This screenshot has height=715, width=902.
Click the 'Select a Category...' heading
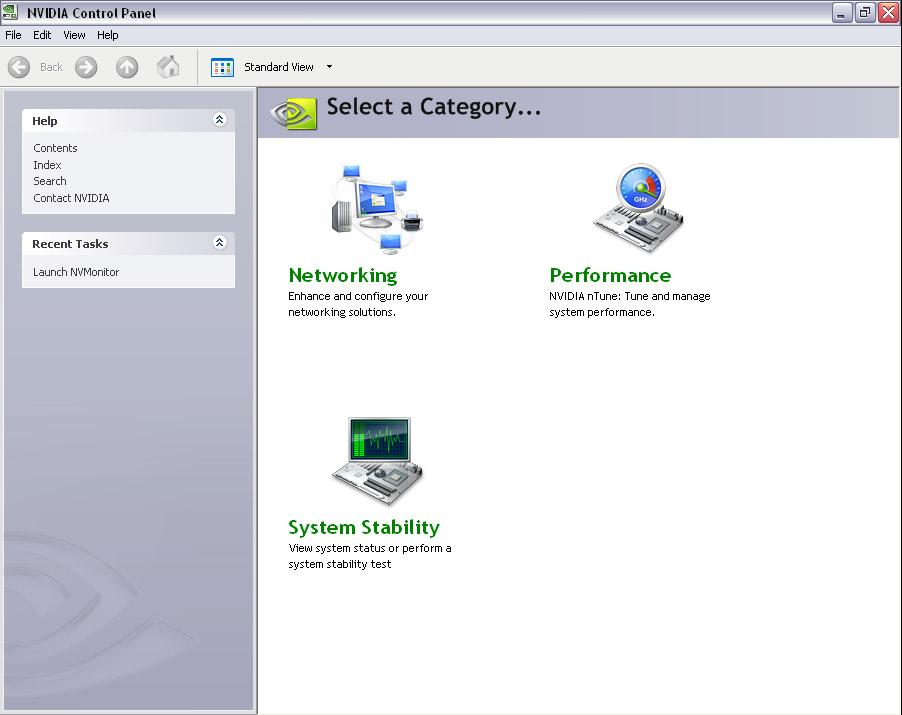[434, 108]
